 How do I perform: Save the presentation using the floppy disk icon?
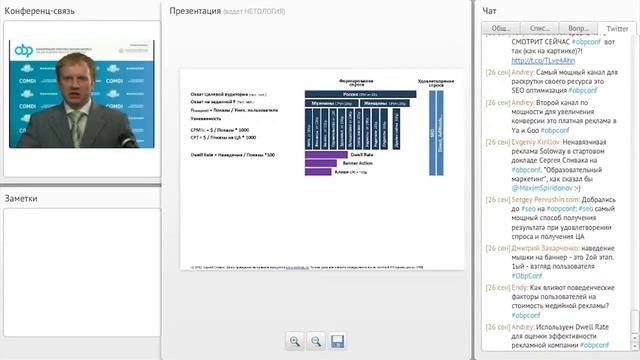(x=337, y=341)
